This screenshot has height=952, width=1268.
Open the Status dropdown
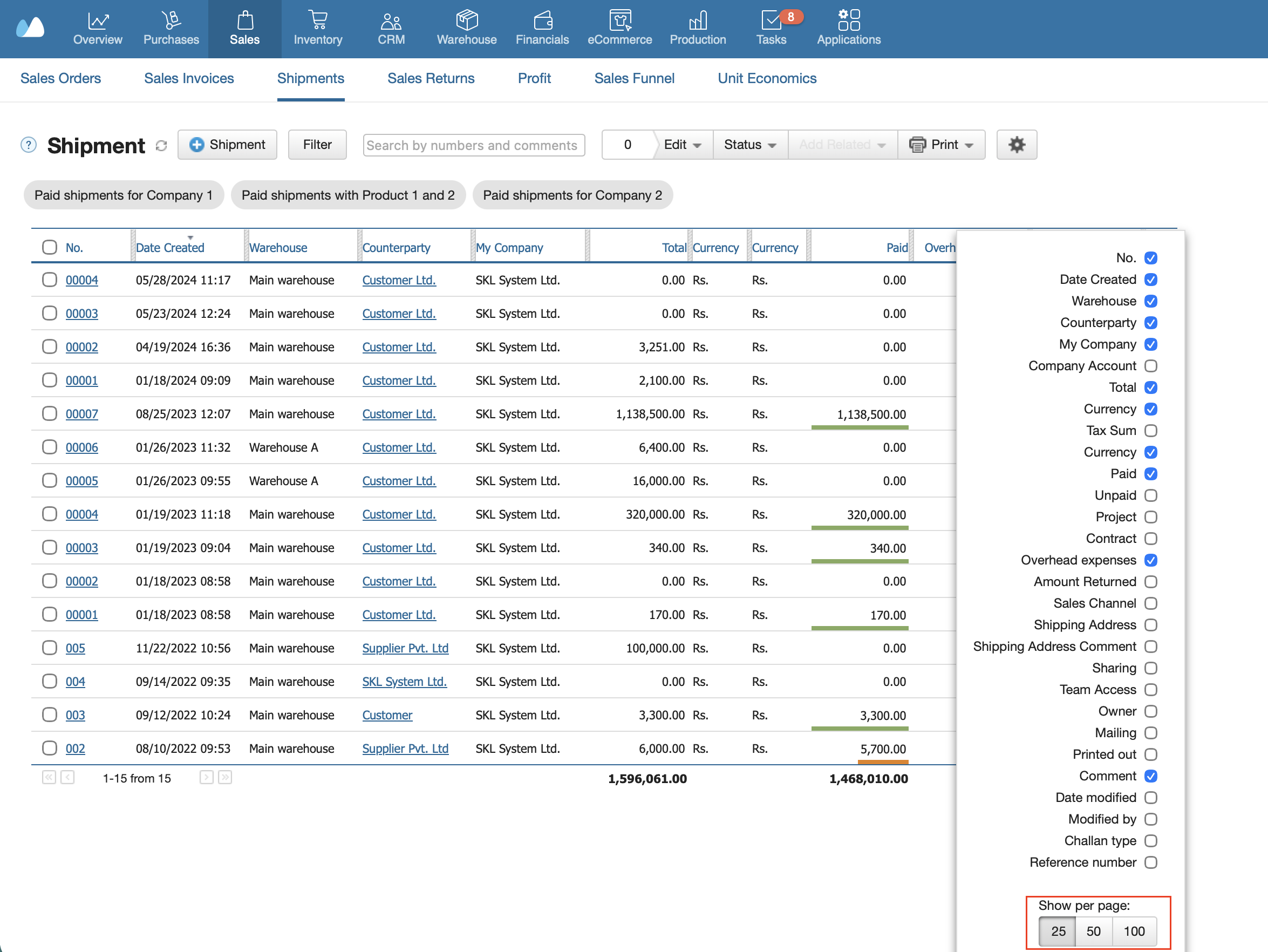[750, 145]
